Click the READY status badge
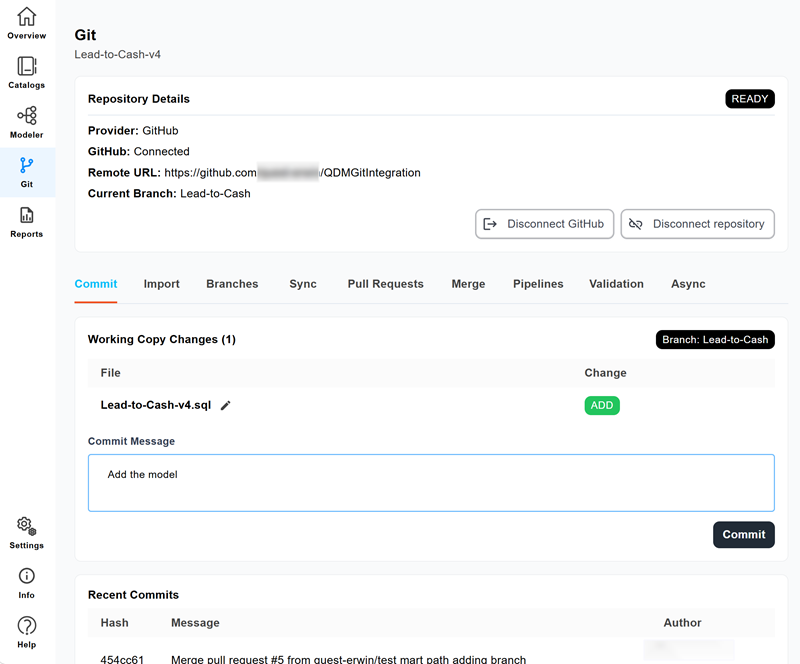Viewport: 800px width, 664px height. (x=750, y=99)
